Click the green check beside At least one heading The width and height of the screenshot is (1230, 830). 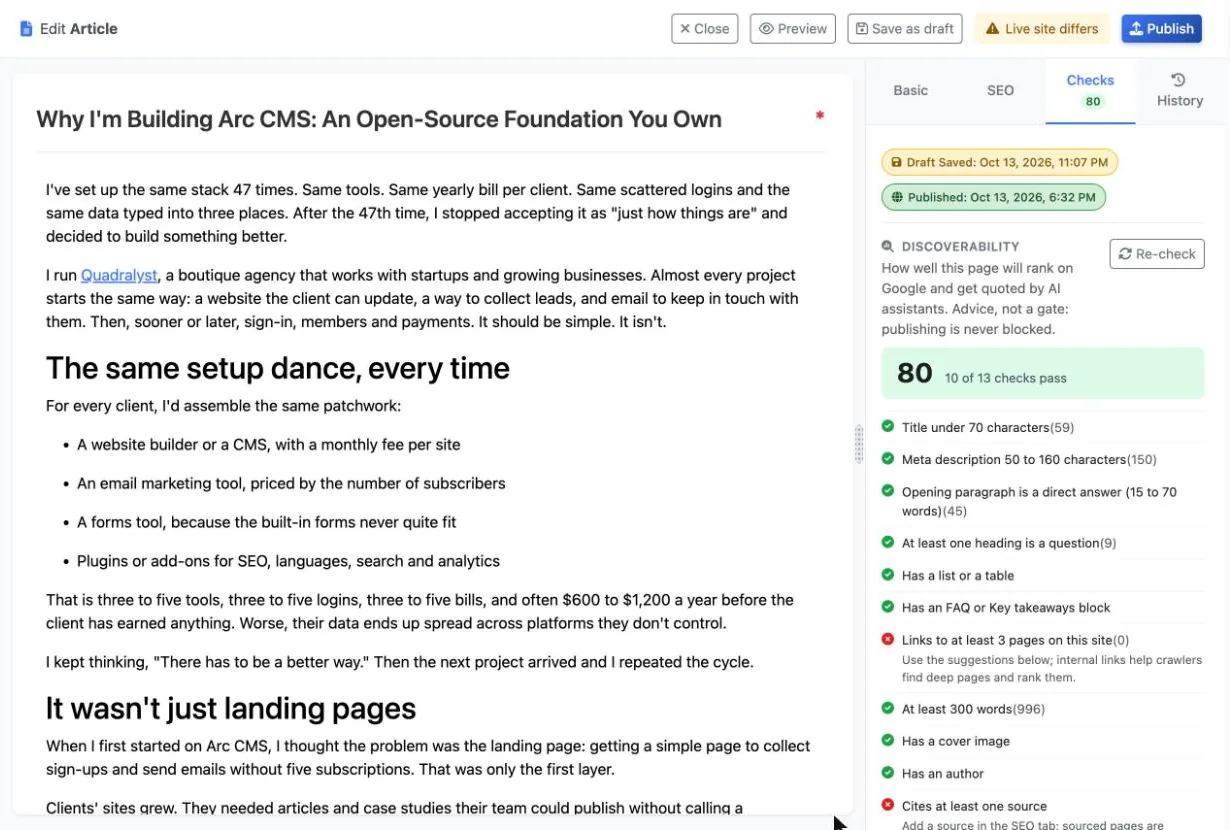pos(888,542)
